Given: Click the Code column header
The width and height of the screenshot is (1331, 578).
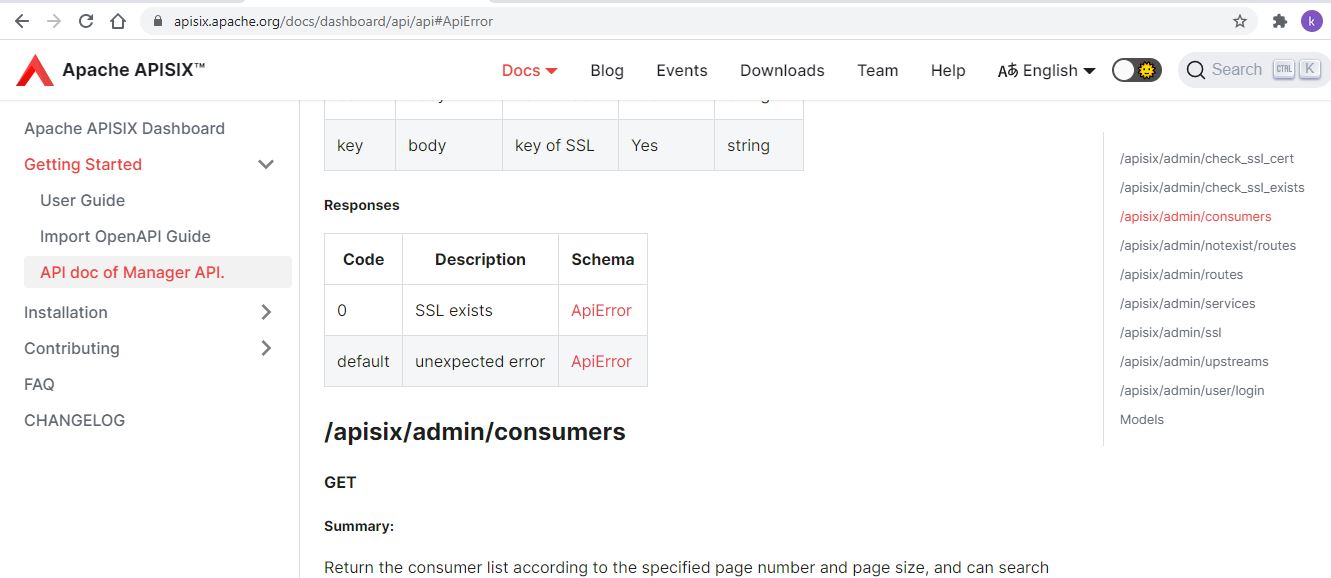Looking at the screenshot, I should pyautogui.click(x=364, y=259).
